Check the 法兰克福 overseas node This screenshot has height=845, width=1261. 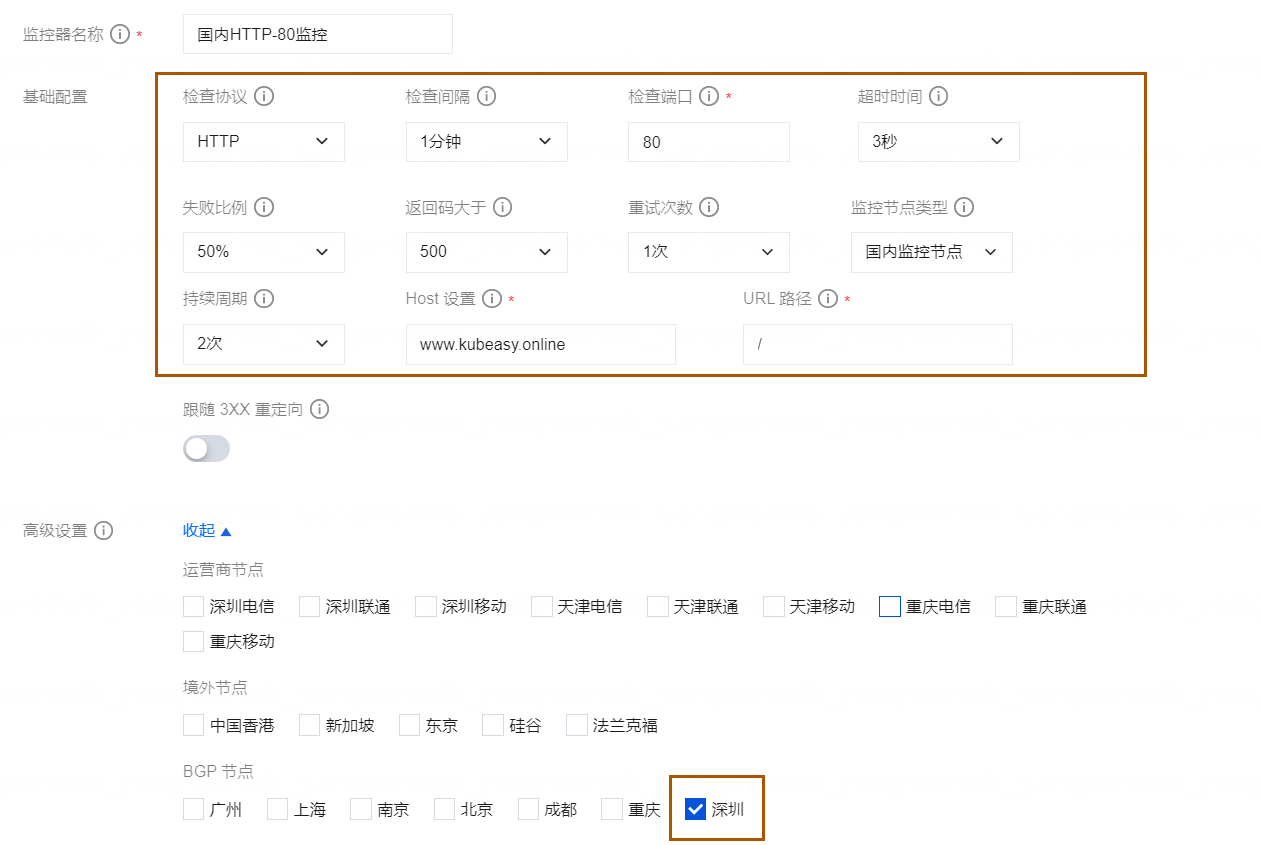coord(577,725)
